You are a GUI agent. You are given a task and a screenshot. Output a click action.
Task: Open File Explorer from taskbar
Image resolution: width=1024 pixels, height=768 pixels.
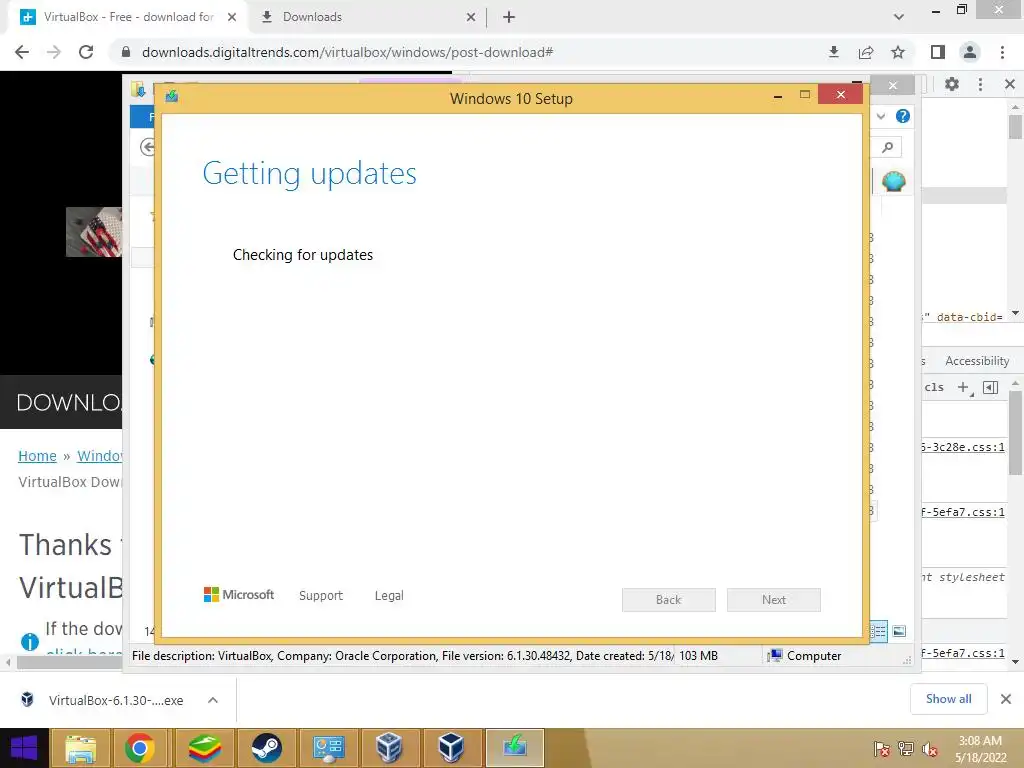(80, 748)
